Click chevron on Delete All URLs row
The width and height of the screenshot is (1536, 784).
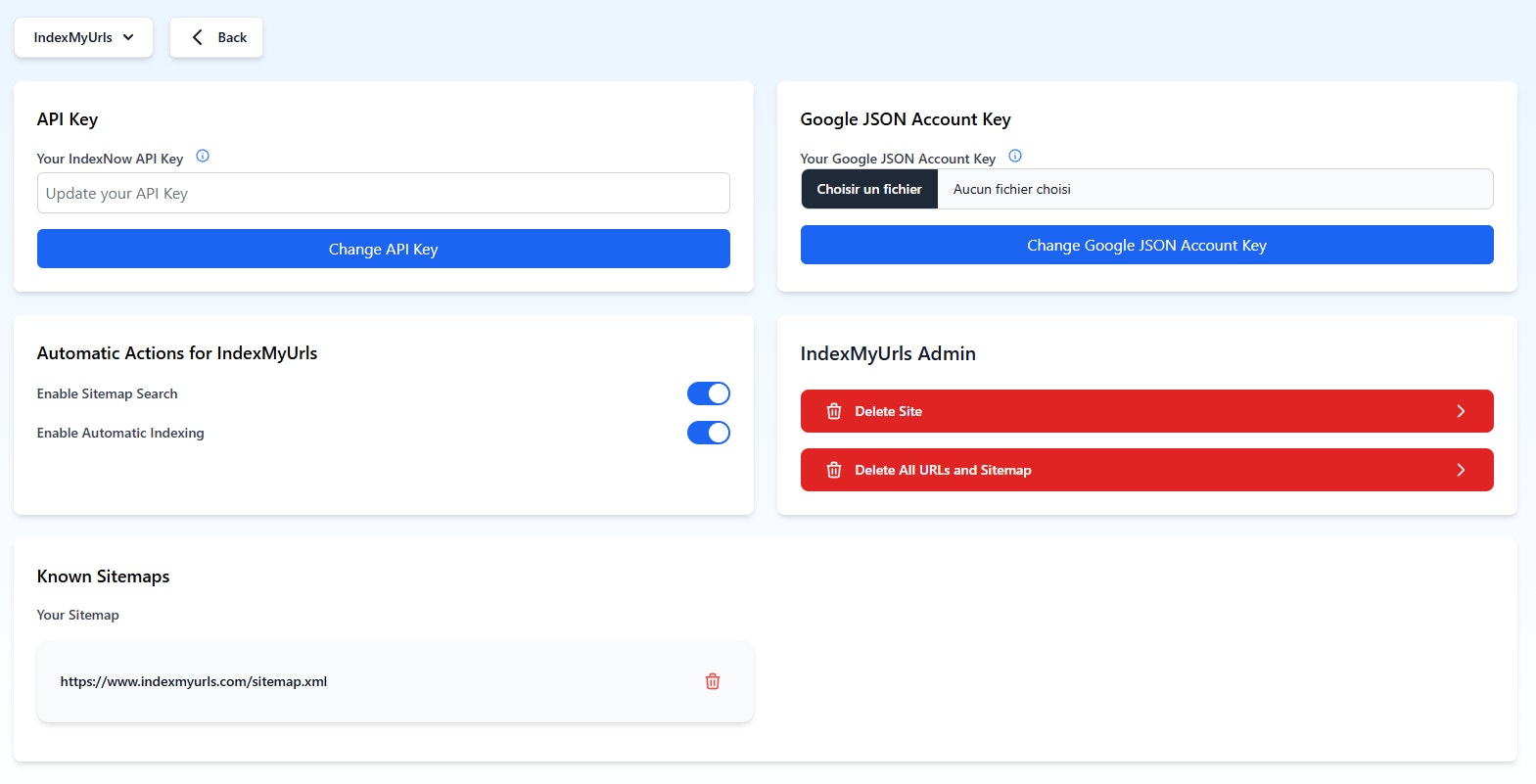[x=1461, y=470]
